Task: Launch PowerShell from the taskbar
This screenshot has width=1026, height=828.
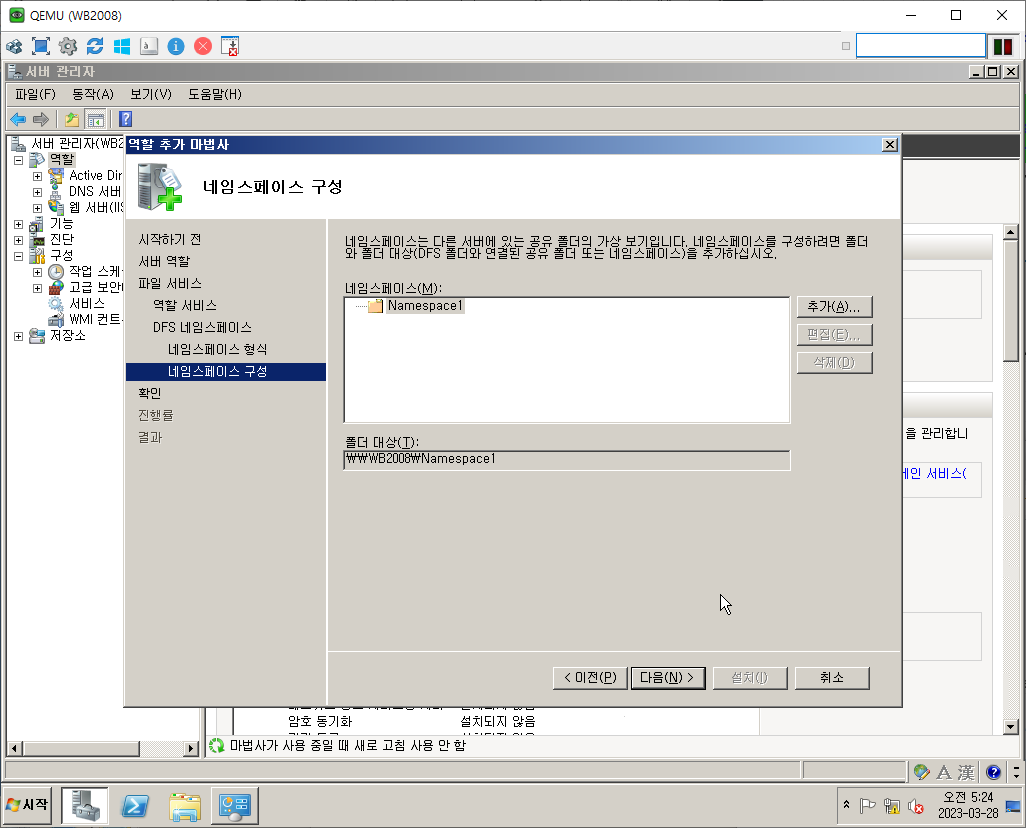Action: click(x=135, y=806)
